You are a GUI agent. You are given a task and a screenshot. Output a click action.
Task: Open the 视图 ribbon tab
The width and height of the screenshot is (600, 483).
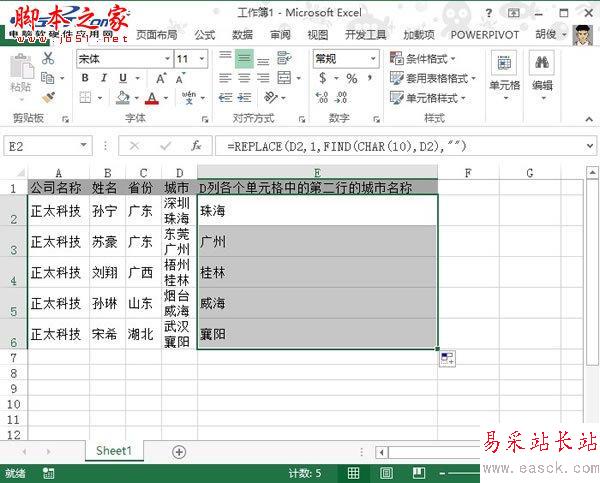click(x=318, y=34)
